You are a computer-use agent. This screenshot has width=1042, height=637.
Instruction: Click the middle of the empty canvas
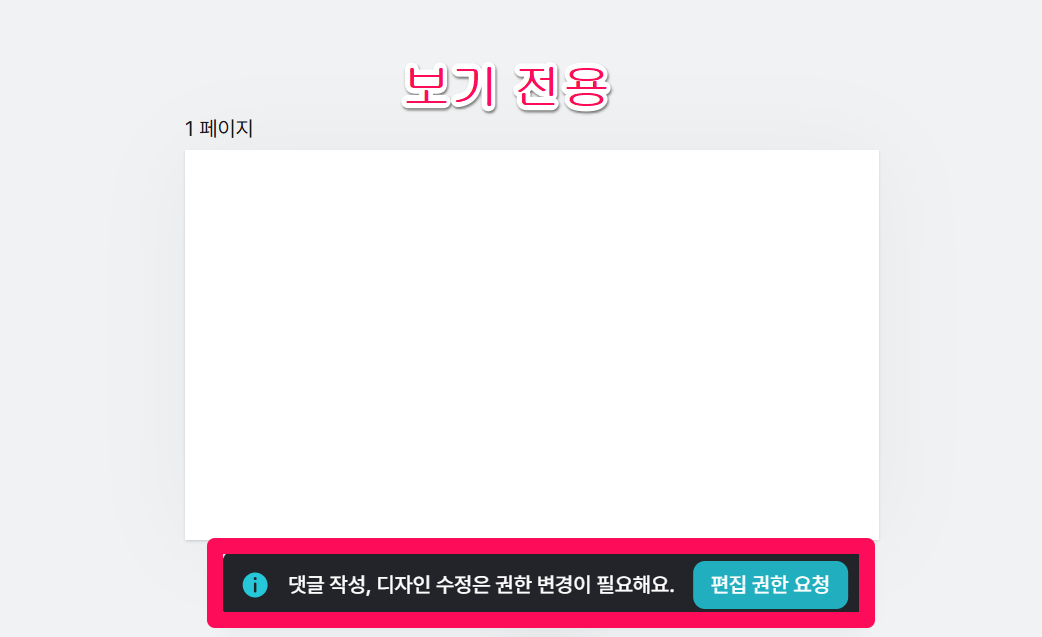[532, 345]
